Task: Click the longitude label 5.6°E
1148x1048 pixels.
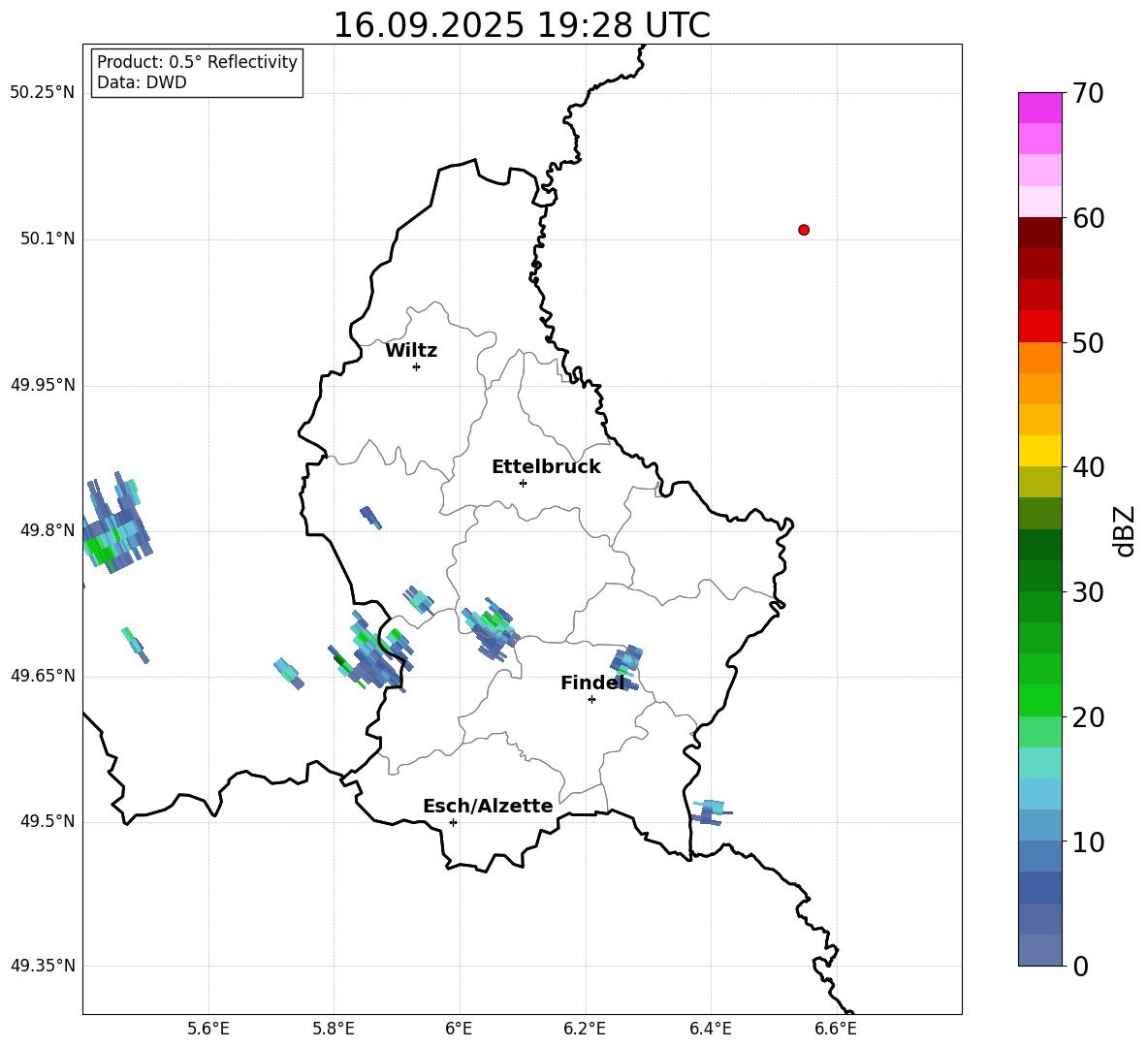Action: 208,1029
